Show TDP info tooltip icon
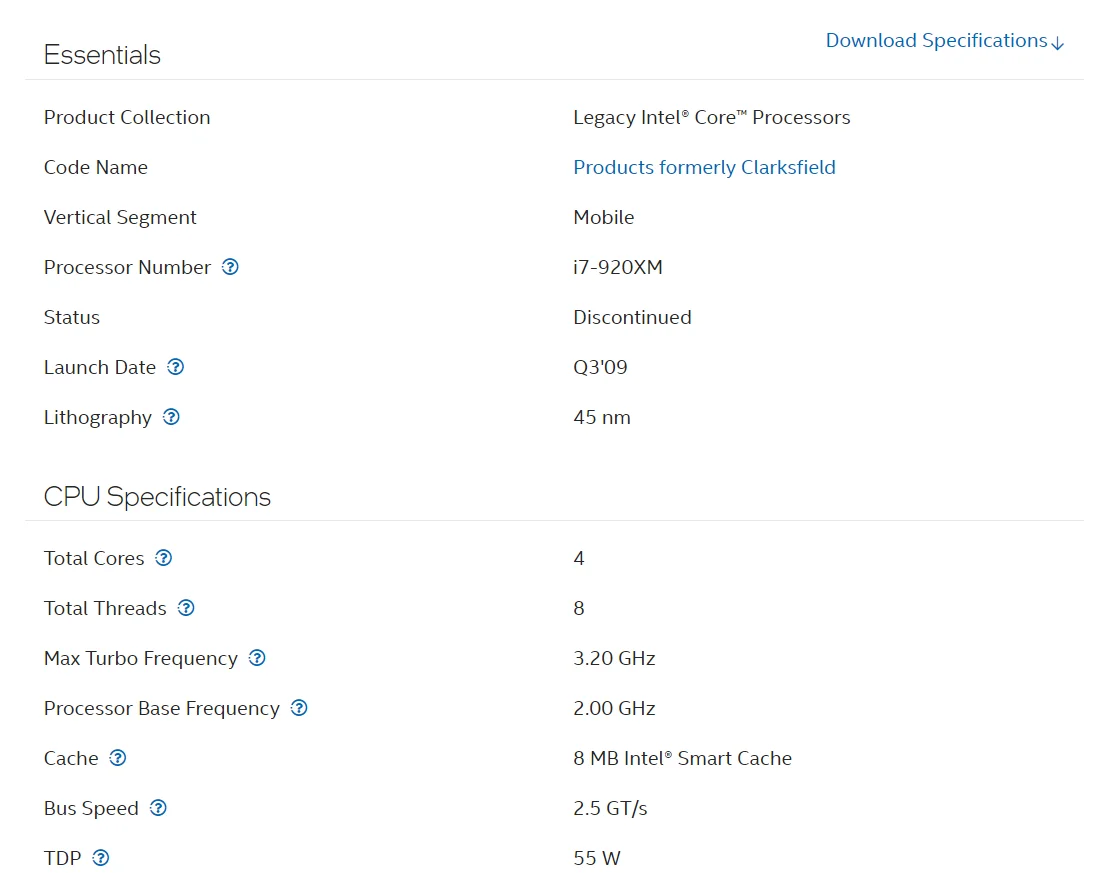This screenshot has height=873, width=1106. click(x=100, y=858)
